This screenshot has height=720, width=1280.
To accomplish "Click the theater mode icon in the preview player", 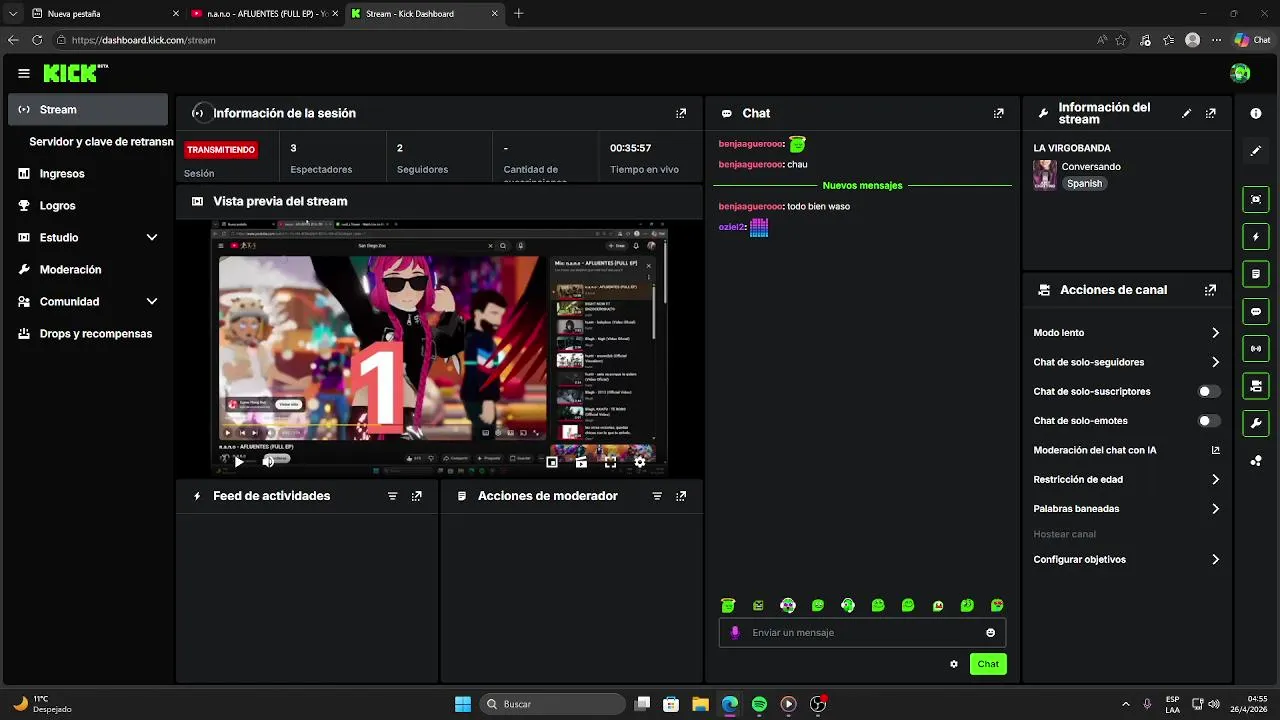I will (x=581, y=462).
